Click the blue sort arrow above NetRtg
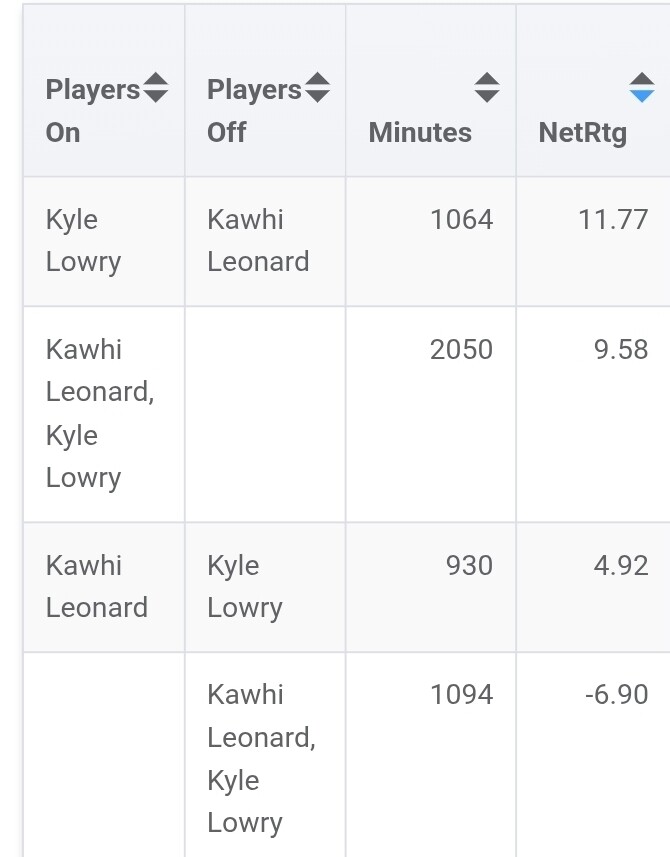The width and height of the screenshot is (670, 857). pos(642,88)
